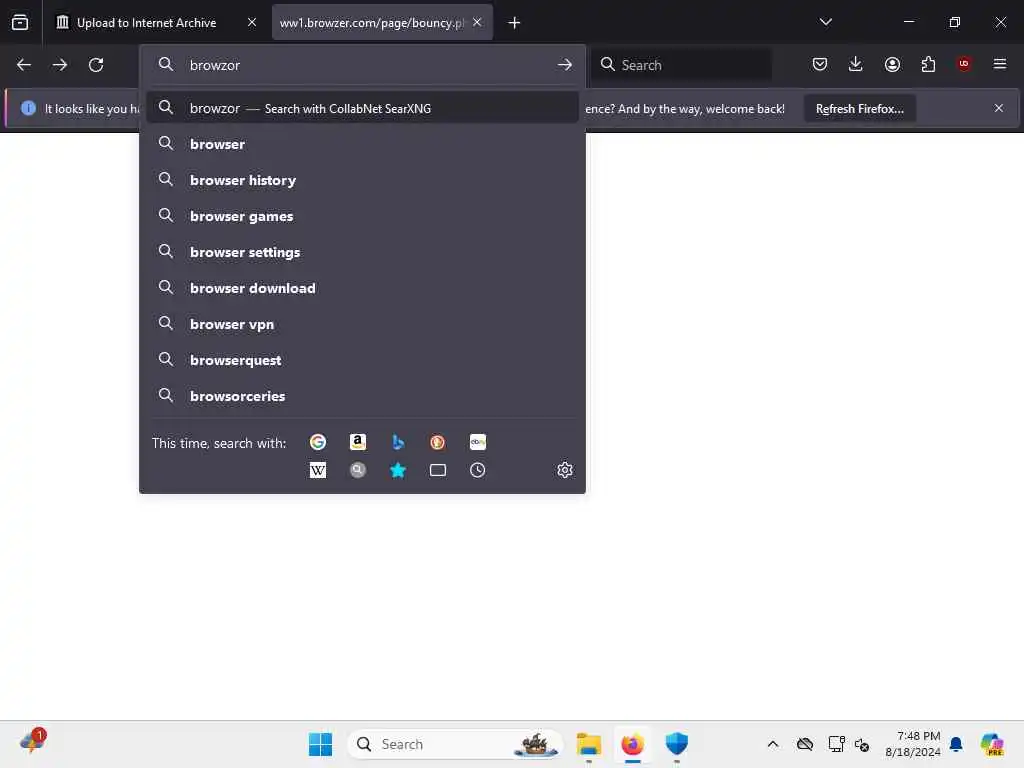The image size is (1024, 768).
Task: Open the Copilot preview icon in taskbar
Action: 992,744
